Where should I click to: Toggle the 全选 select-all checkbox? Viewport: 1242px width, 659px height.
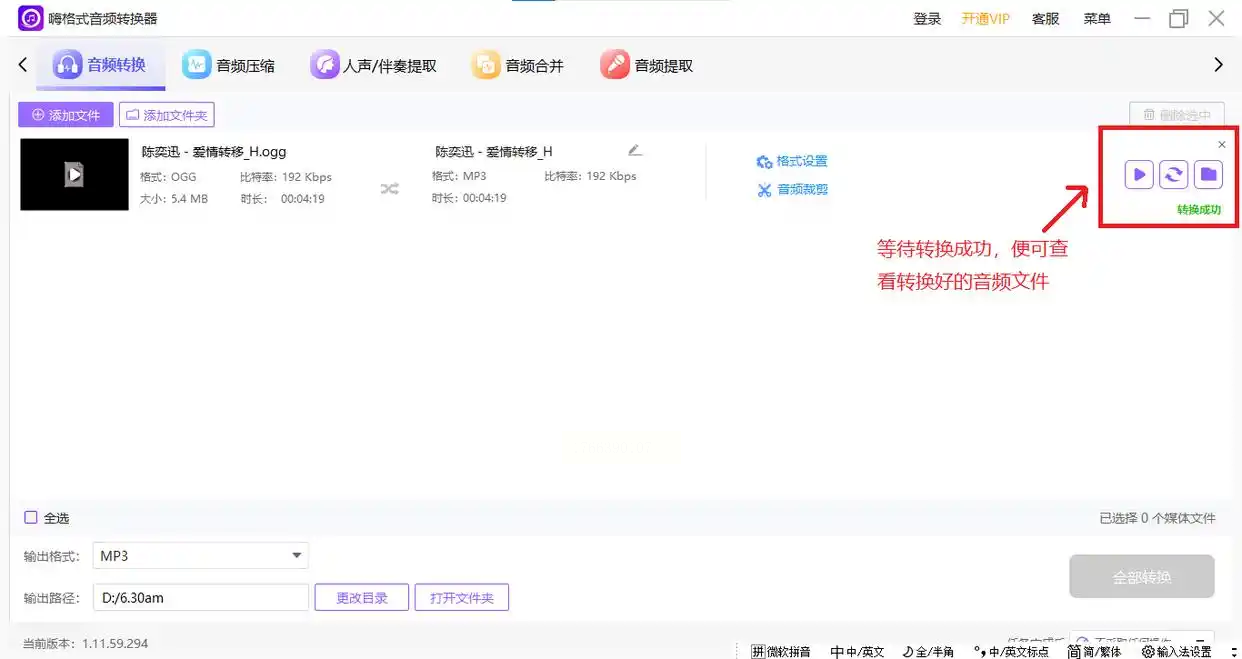point(31,518)
